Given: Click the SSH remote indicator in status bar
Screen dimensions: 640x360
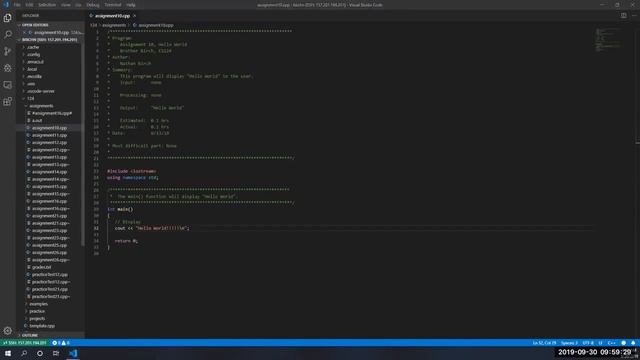Looking at the screenshot, I should (x=24, y=343).
